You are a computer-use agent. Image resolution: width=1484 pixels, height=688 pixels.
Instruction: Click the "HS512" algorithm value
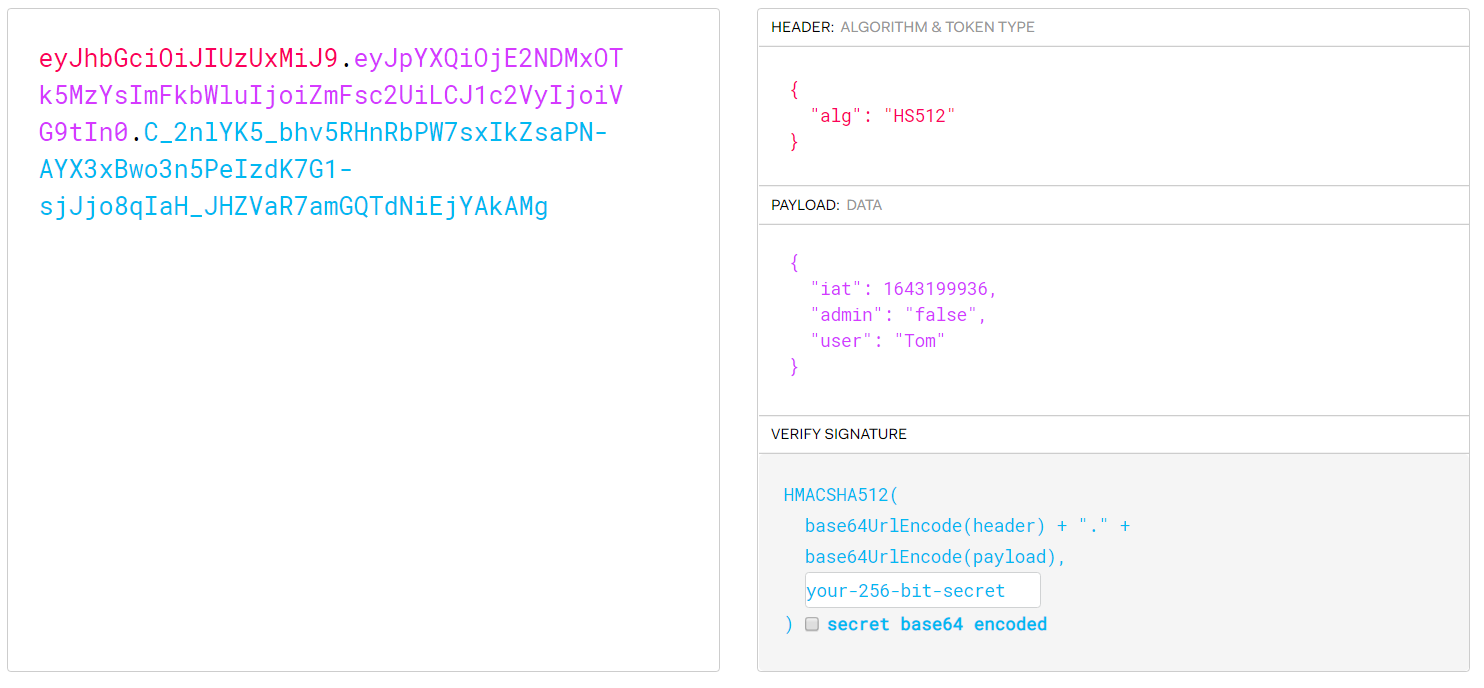coord(917,115)
